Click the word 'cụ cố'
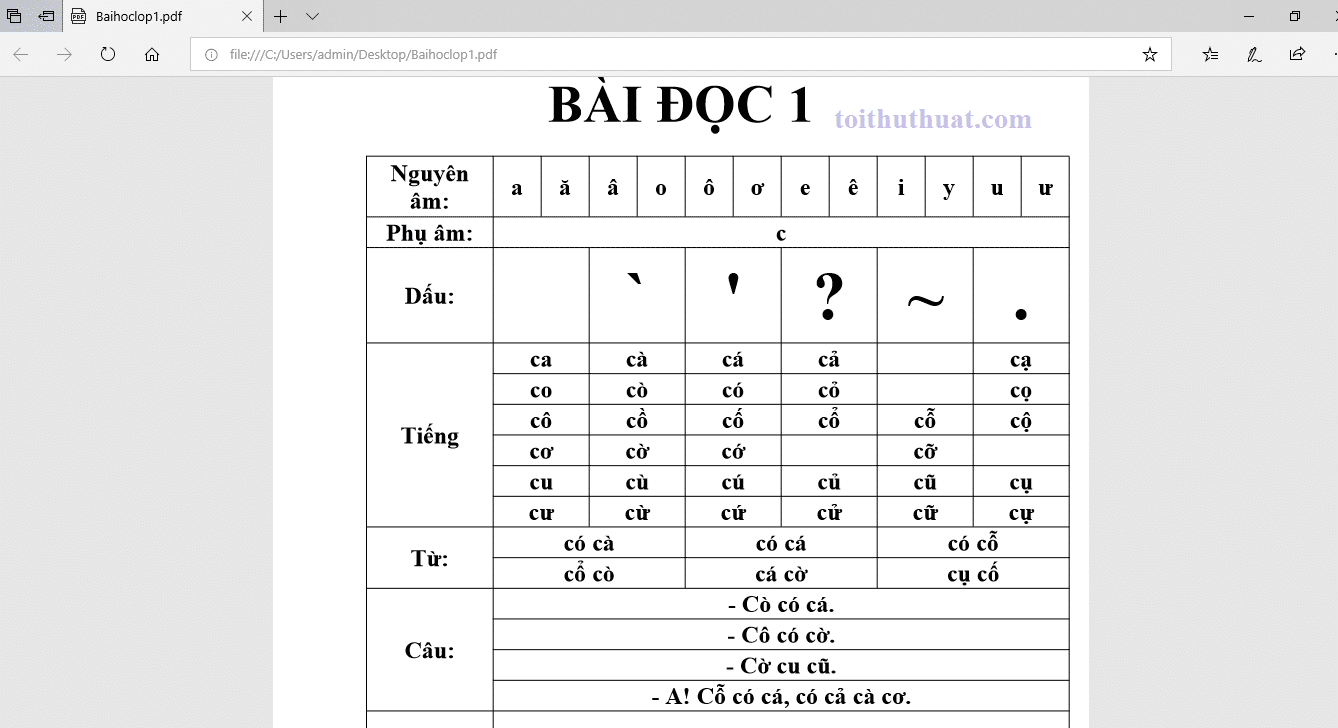1338x728 pixels. point(973,574)
